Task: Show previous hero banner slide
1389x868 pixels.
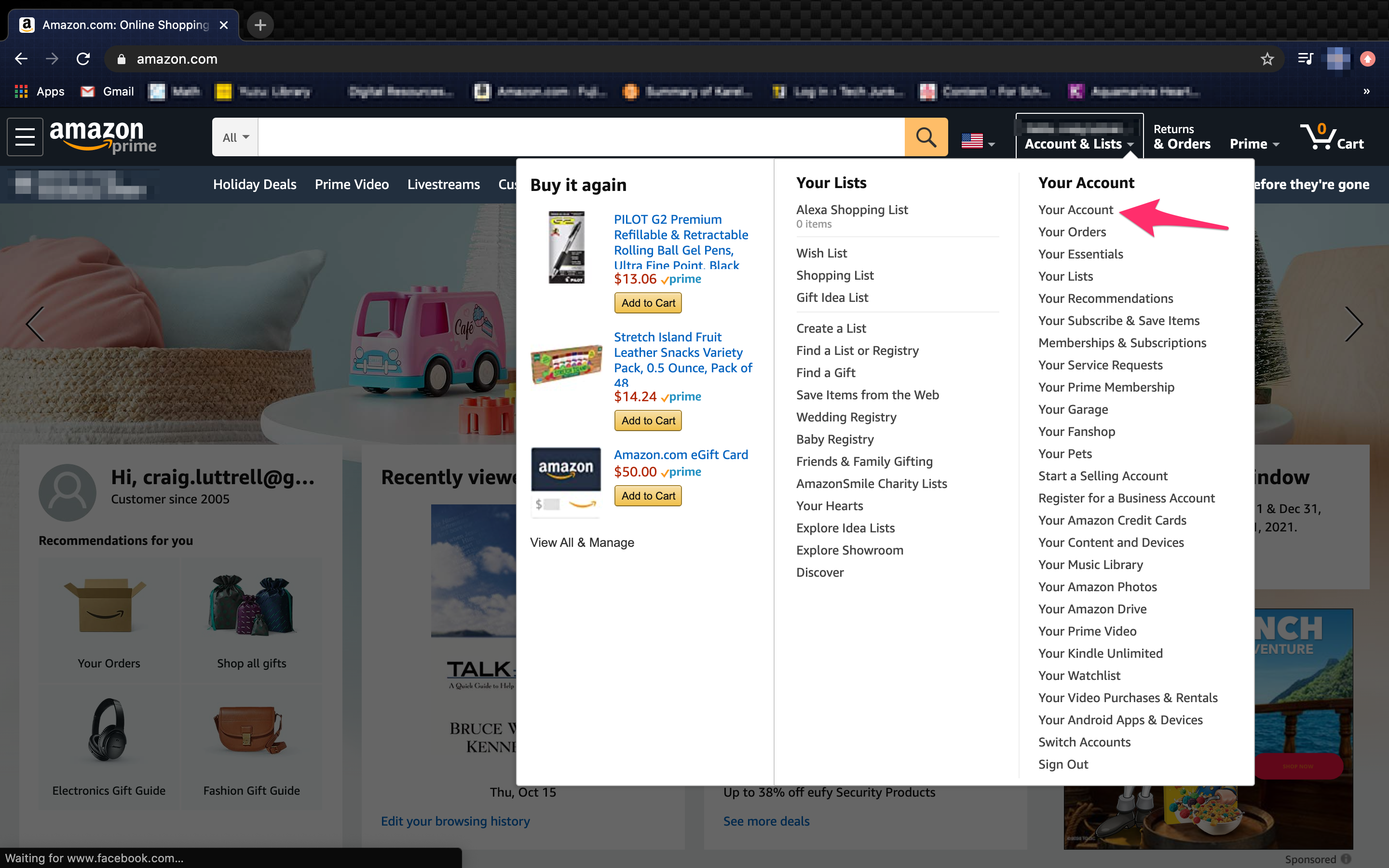Action: pyautogui.click(x=35, y=324)
